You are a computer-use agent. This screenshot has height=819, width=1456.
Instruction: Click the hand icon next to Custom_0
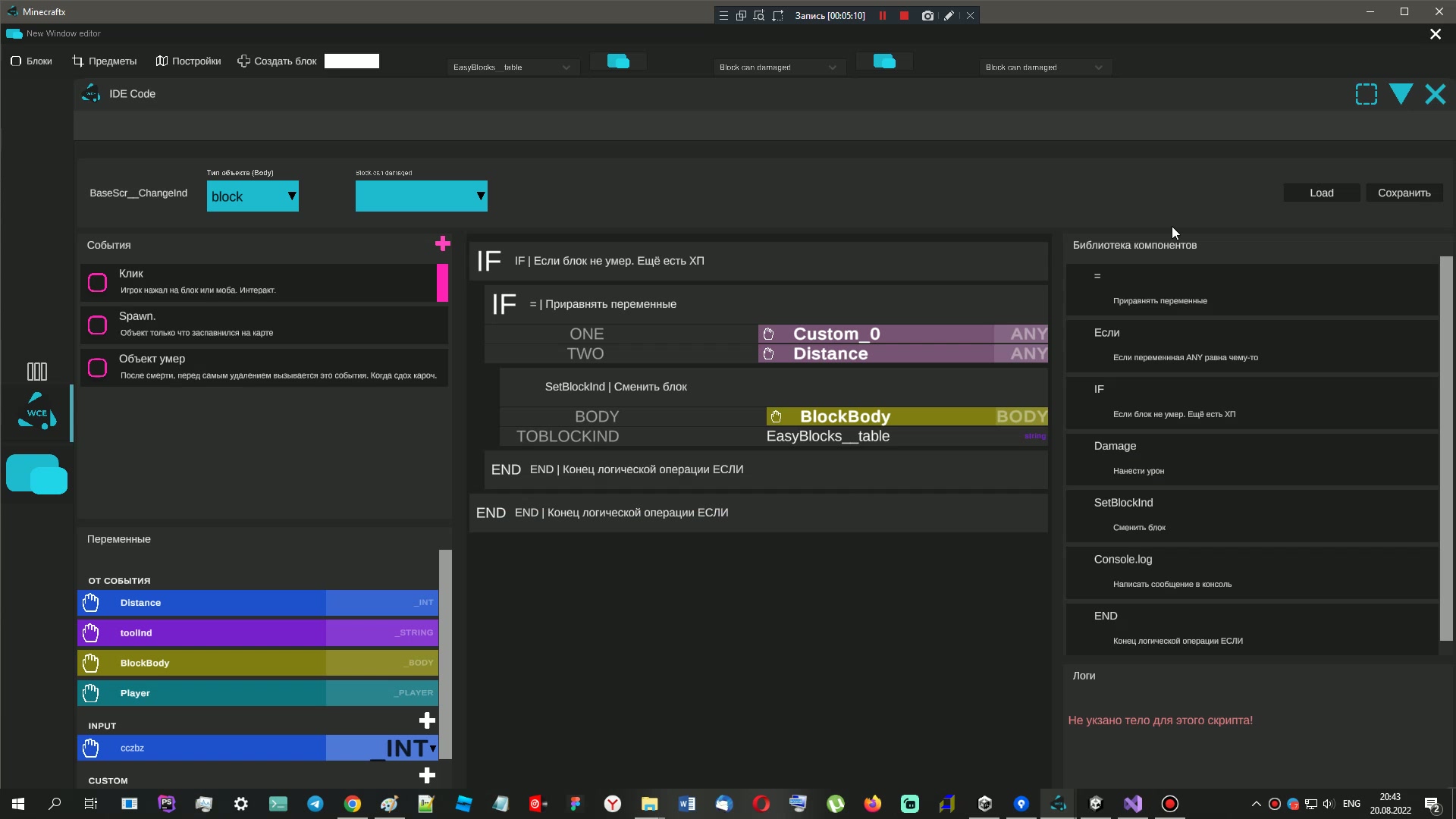tap(768, 334)
